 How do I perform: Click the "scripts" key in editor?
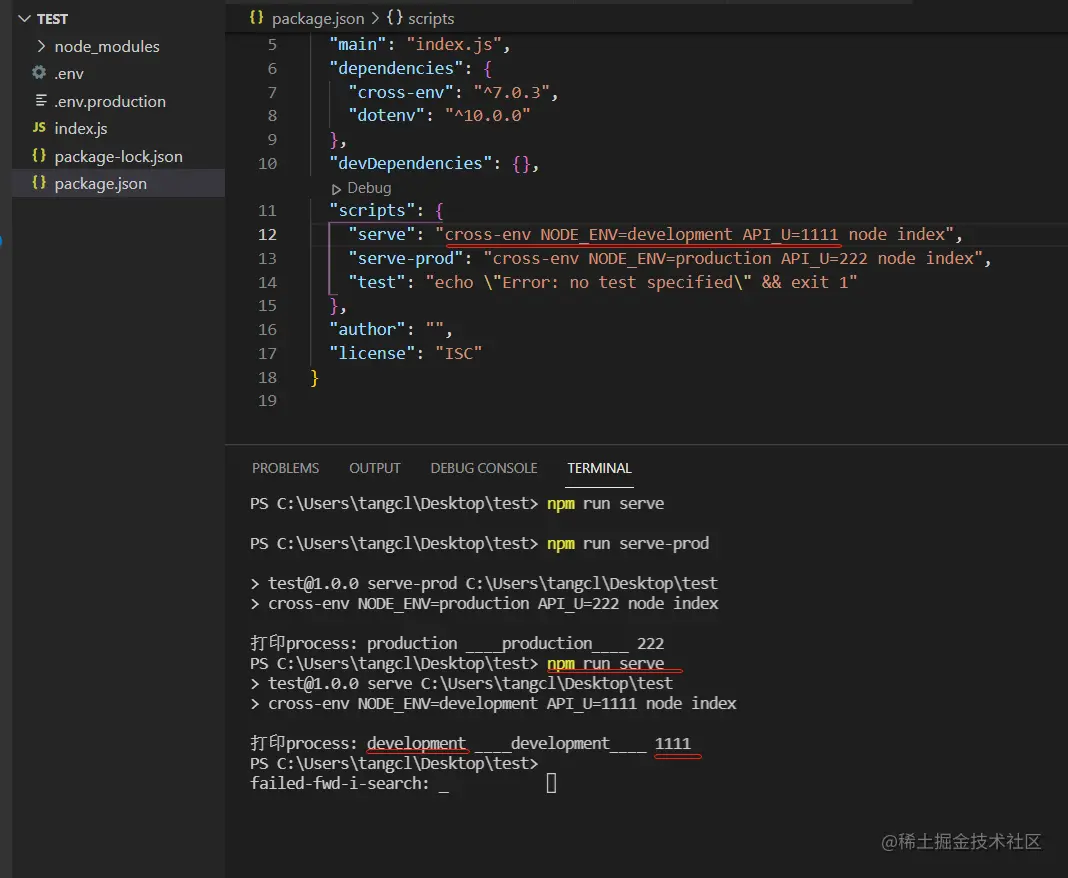pos(372,211)
